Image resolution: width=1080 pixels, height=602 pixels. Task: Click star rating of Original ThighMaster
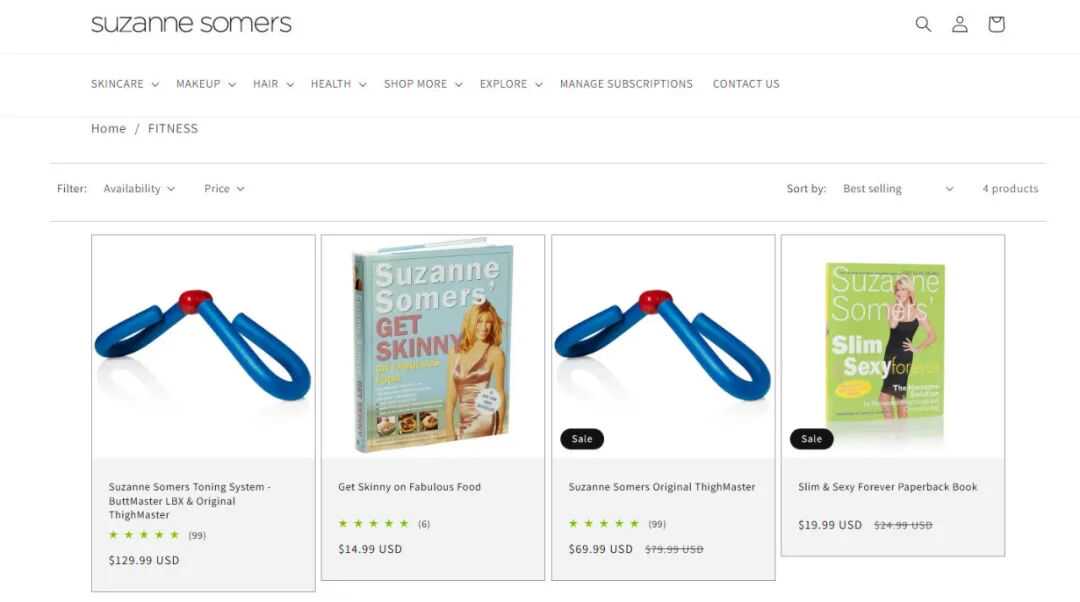pyautogui.click(x=605, y=523)
